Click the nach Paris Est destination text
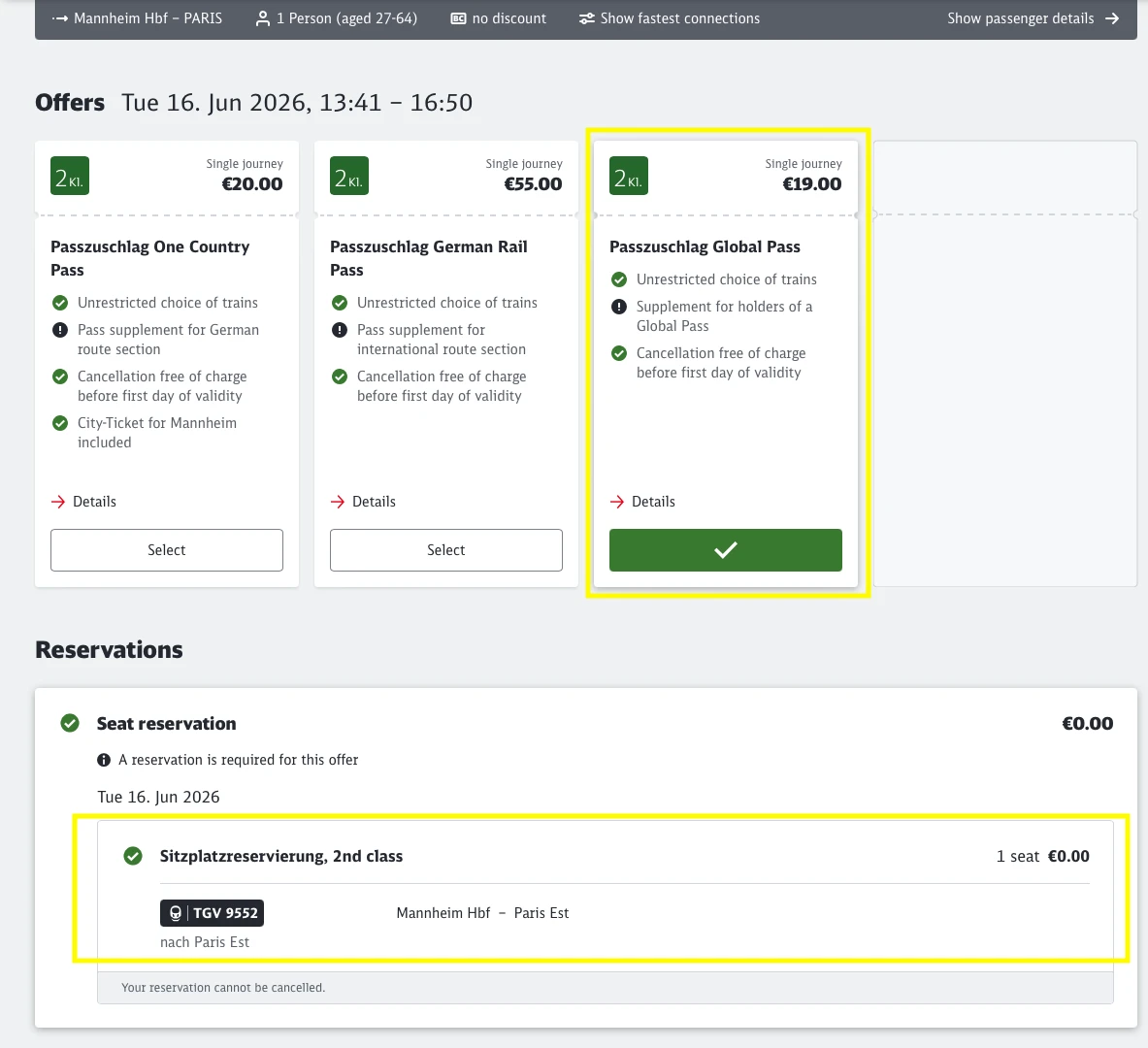Screen dimensions: 1148x1048 [205, 942]
